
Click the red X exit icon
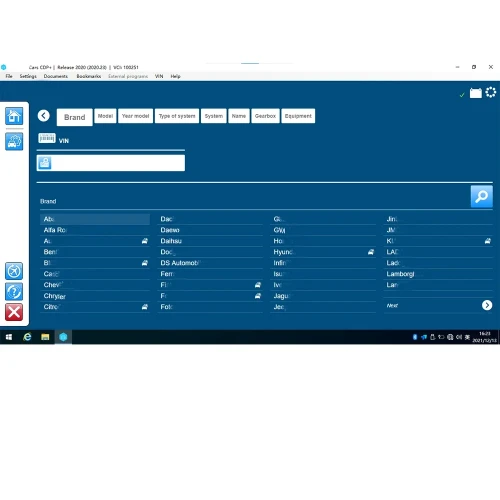coord(14,312)
